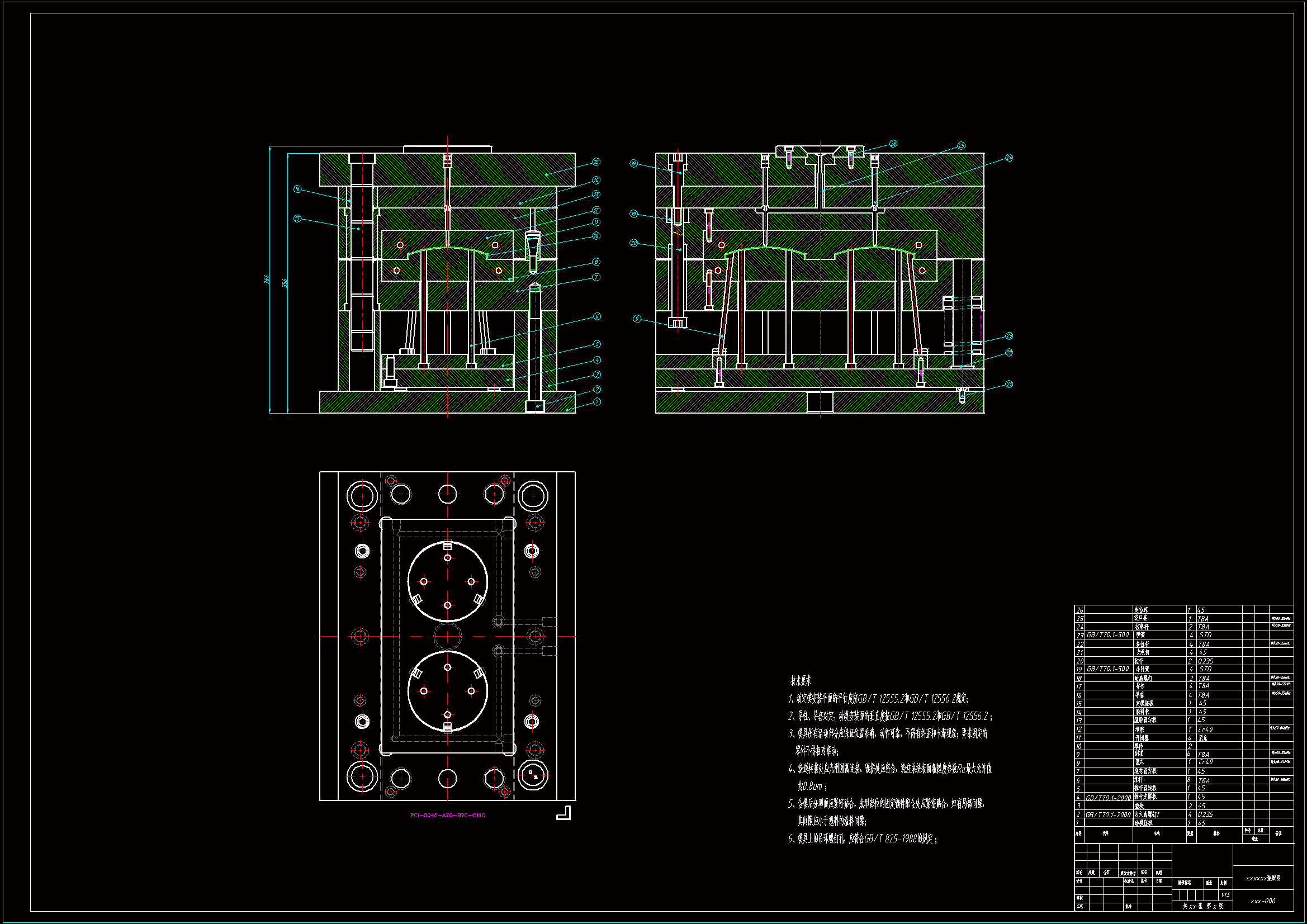Select the 技术要求 heading text
The width and height of the screenshot is (1307, 924).
pyautogui.click(x=801, y=681)
